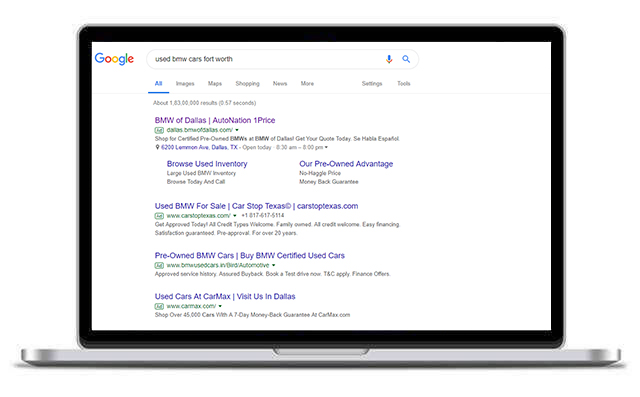Click the Ad badge next to www.carstoptexas.com
This screenshot has height=397, width=640.
159,216
